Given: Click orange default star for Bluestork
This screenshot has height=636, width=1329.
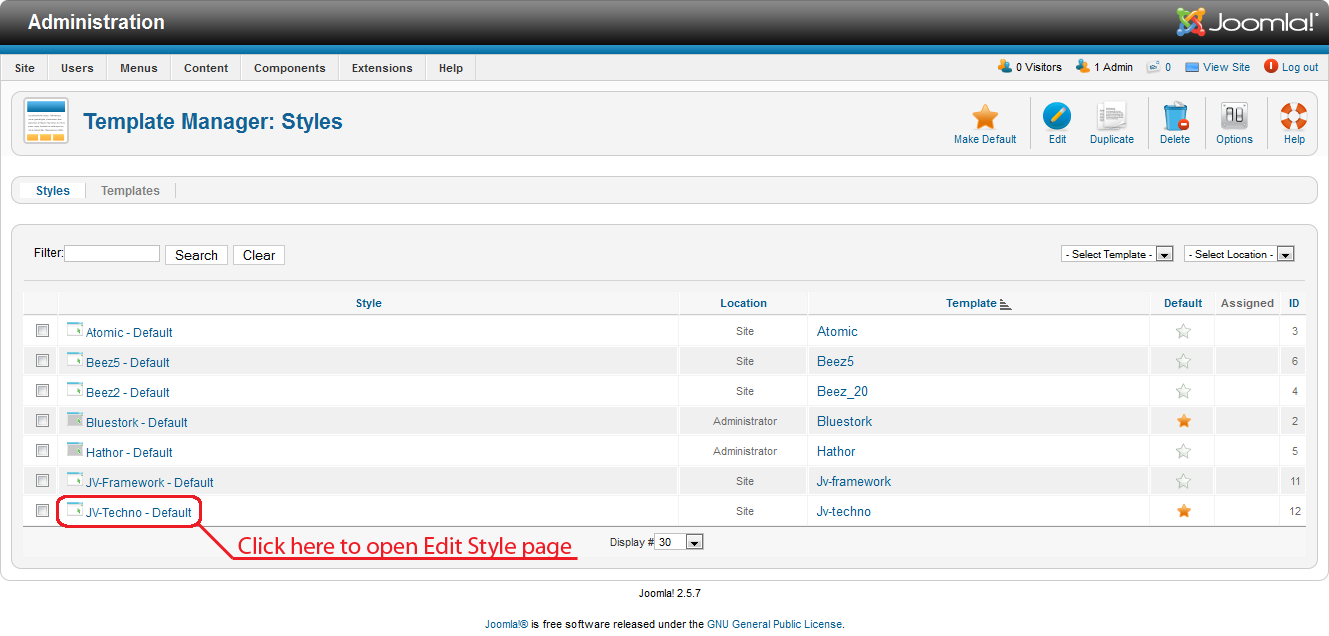Looking at the screenshot, I should (1184, 421).
